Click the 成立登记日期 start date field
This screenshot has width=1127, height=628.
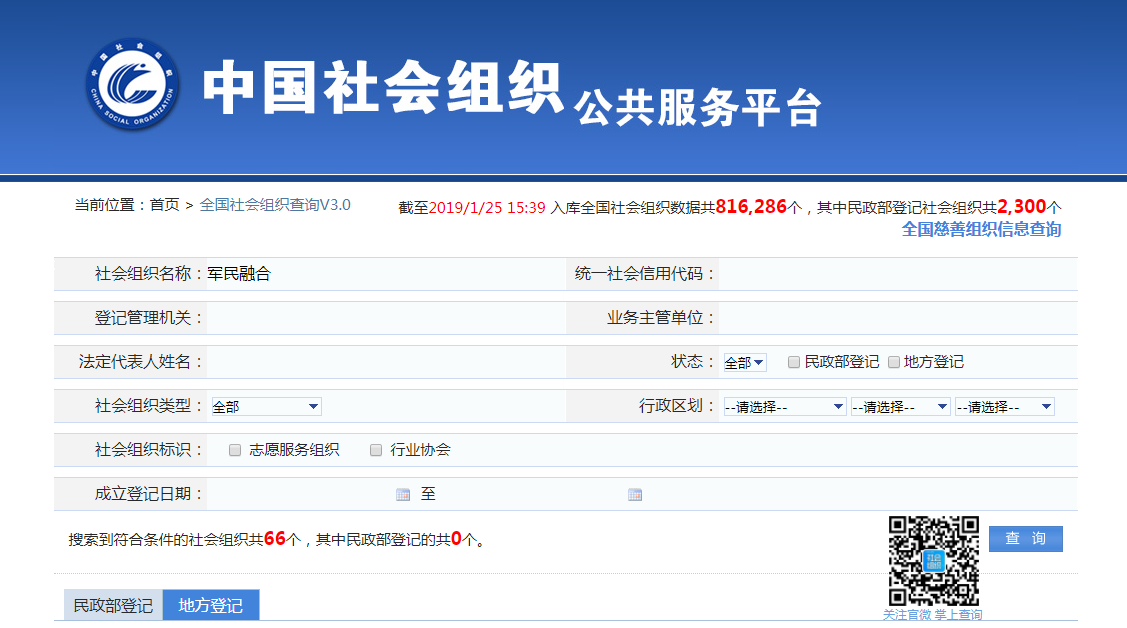pos(300,494)
